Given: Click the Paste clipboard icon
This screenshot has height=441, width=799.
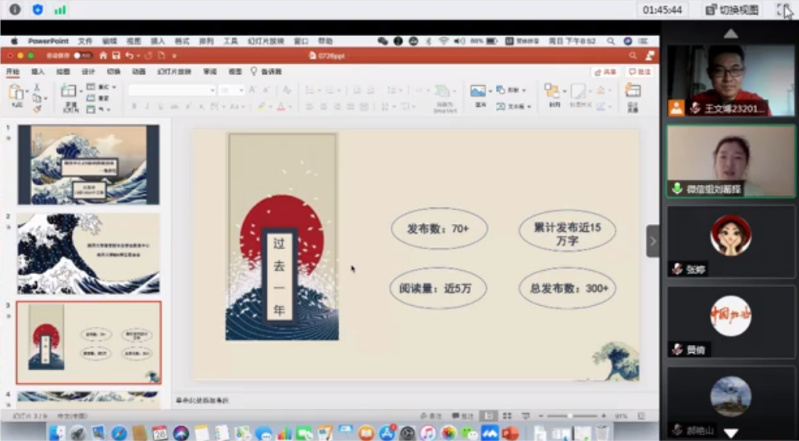Looking at the screenshot, I should (x=16, y=92).
